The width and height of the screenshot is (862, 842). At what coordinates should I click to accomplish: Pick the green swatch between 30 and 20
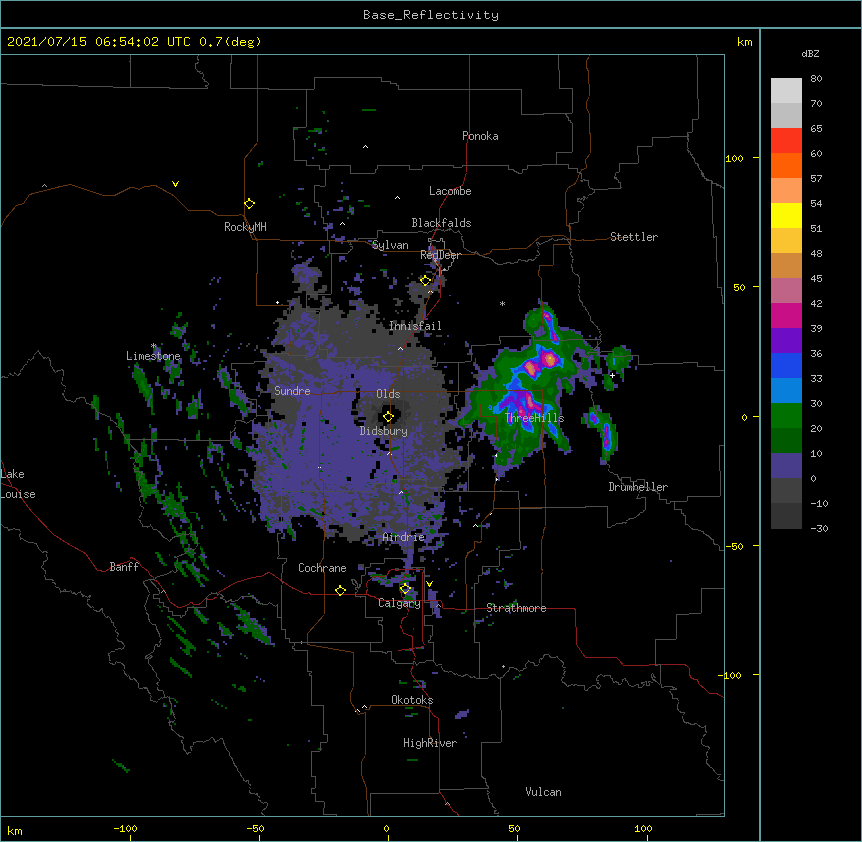pyautogui.click(x=786, y=416)
